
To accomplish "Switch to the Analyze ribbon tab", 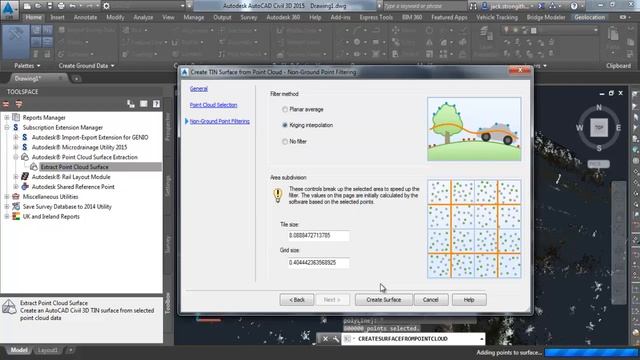I will click(143, 18).
